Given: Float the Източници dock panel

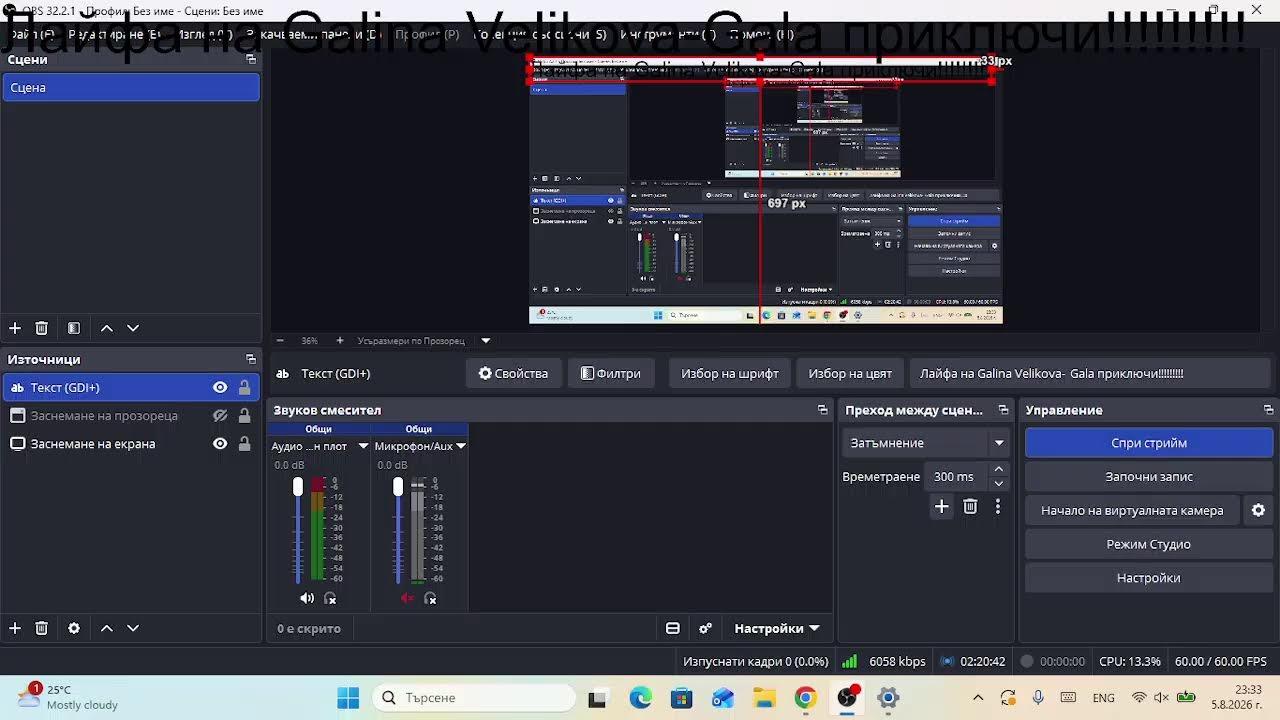Looking at the screenshot, I should (251, 359).
